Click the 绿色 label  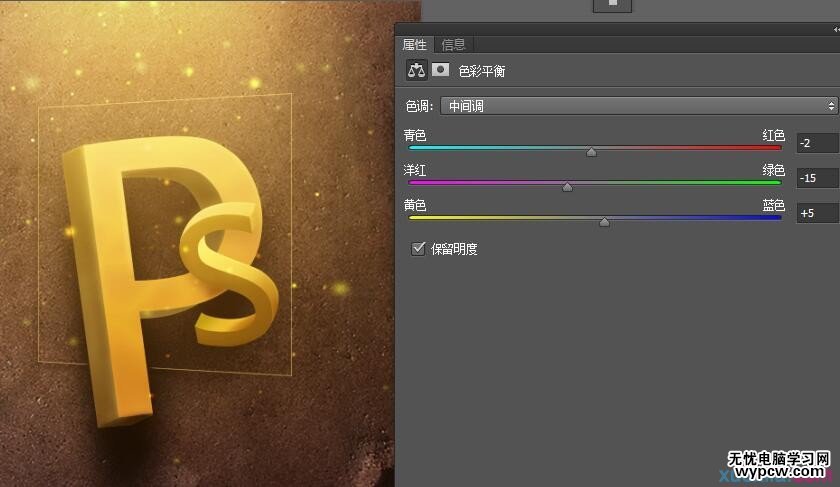click(x=774, y=170)
